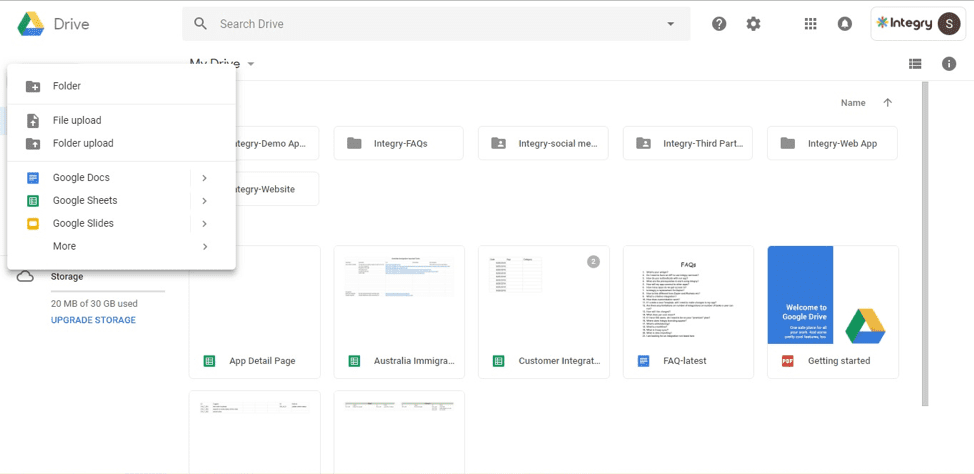Viewport: 974px width, 474px height.
Task: Click the storage usage progress bar
Action: (108, 291)
